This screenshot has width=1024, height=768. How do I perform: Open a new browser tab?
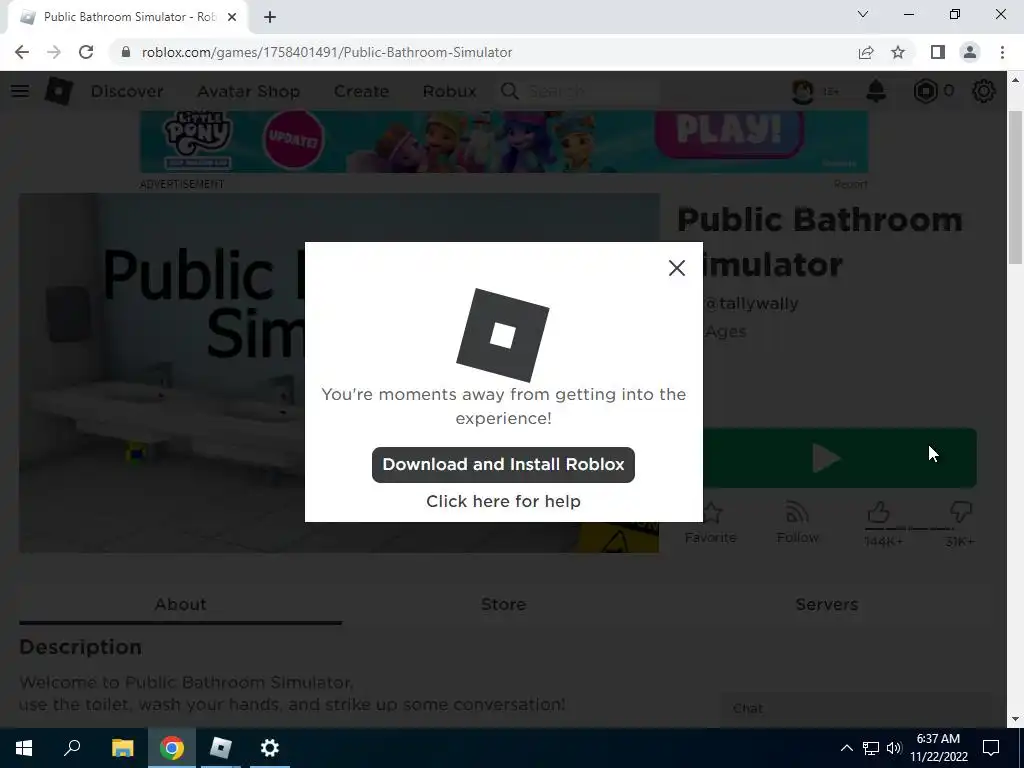pos(270,17)
